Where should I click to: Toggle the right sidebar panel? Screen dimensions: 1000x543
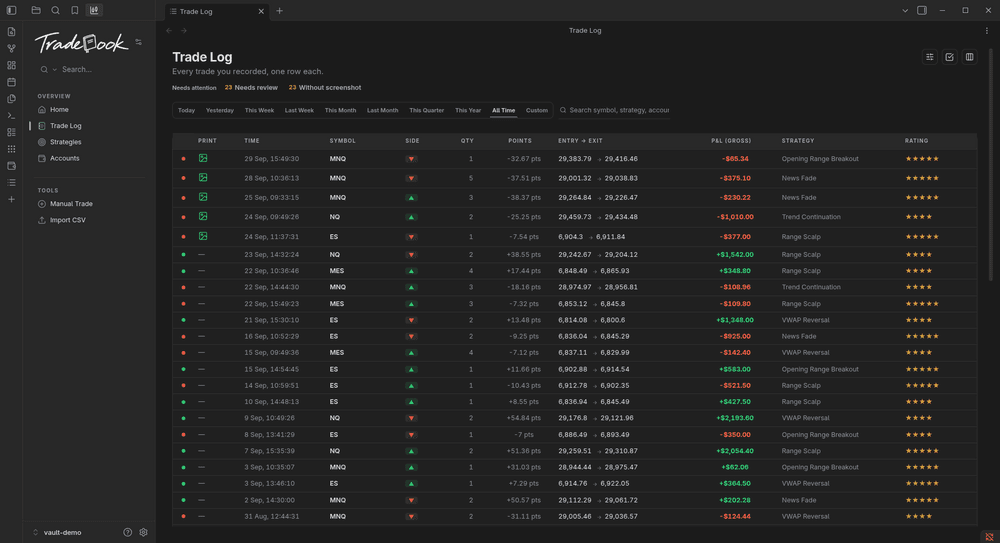tap(922, 10)
